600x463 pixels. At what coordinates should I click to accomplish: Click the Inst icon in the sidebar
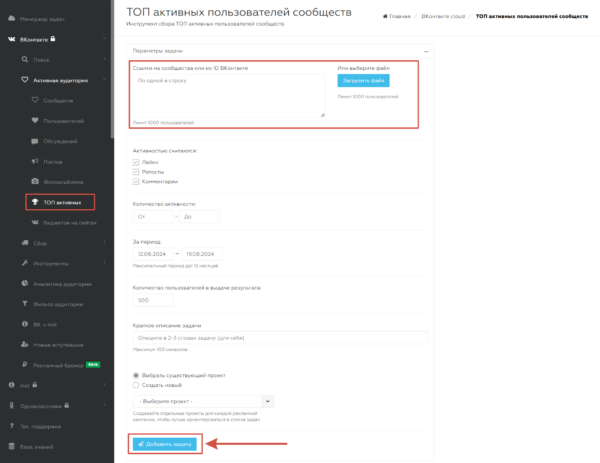[11, 385]
